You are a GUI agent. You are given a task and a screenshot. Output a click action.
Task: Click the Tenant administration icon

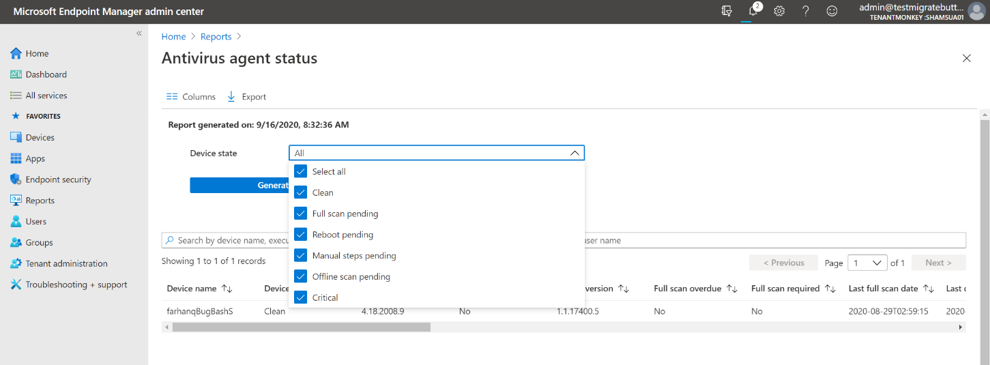coord(16,263)
